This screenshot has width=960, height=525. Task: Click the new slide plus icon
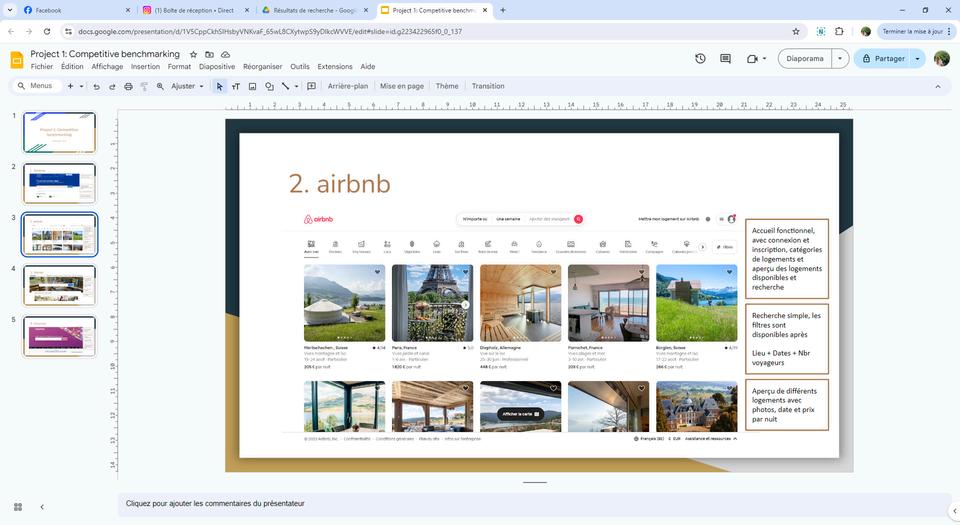70,86
